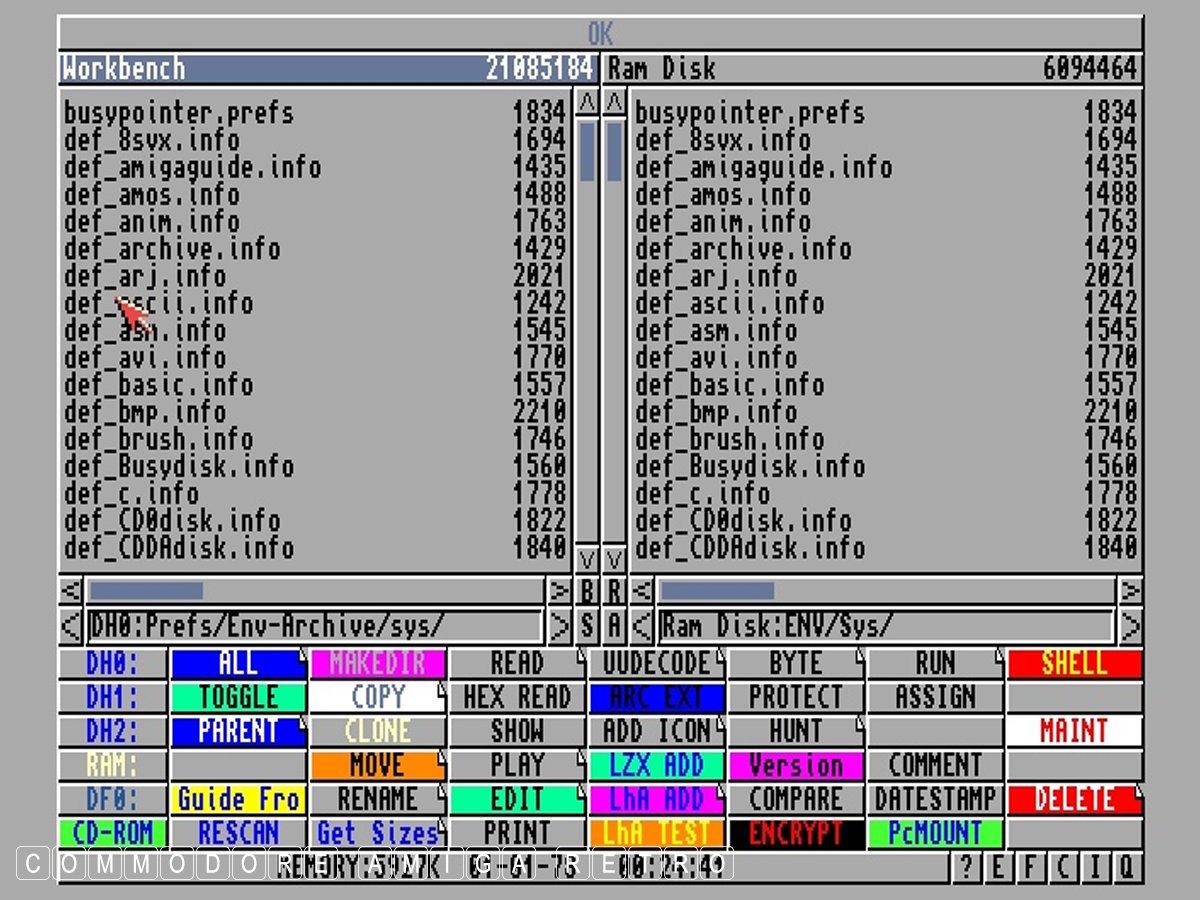Click the 'S' button between the path fields
The height and width of the screenshot is (900, 1200).
tap(587, 627)
